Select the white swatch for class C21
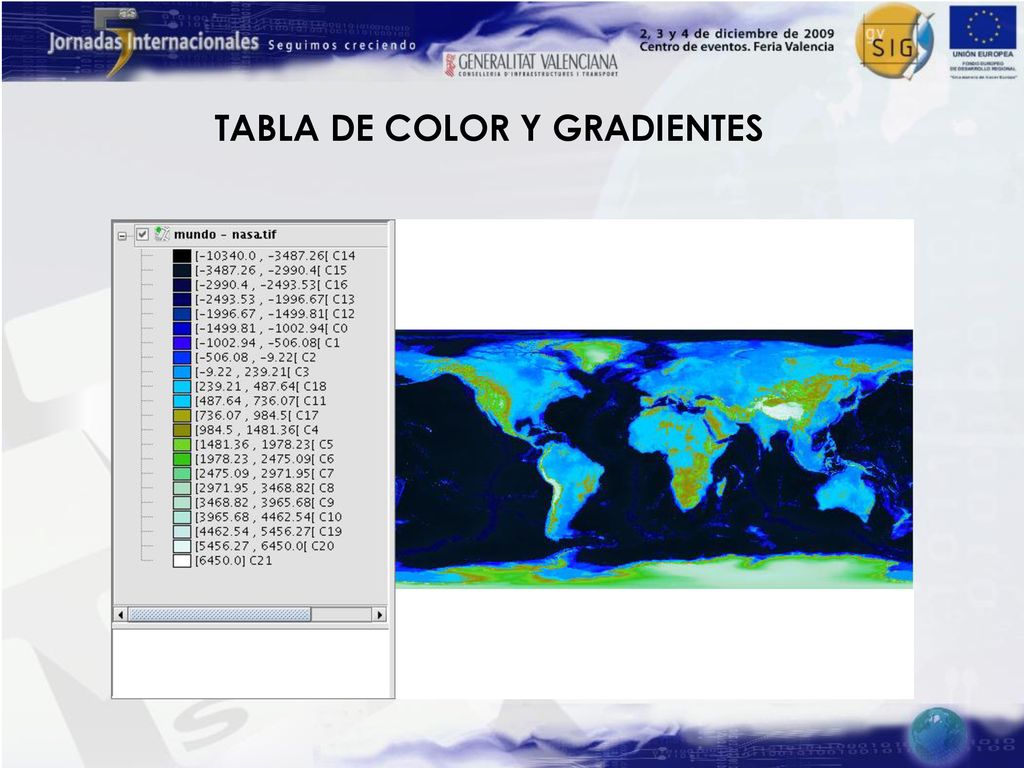The image size is (1024, 768). (x=182, y=560)
